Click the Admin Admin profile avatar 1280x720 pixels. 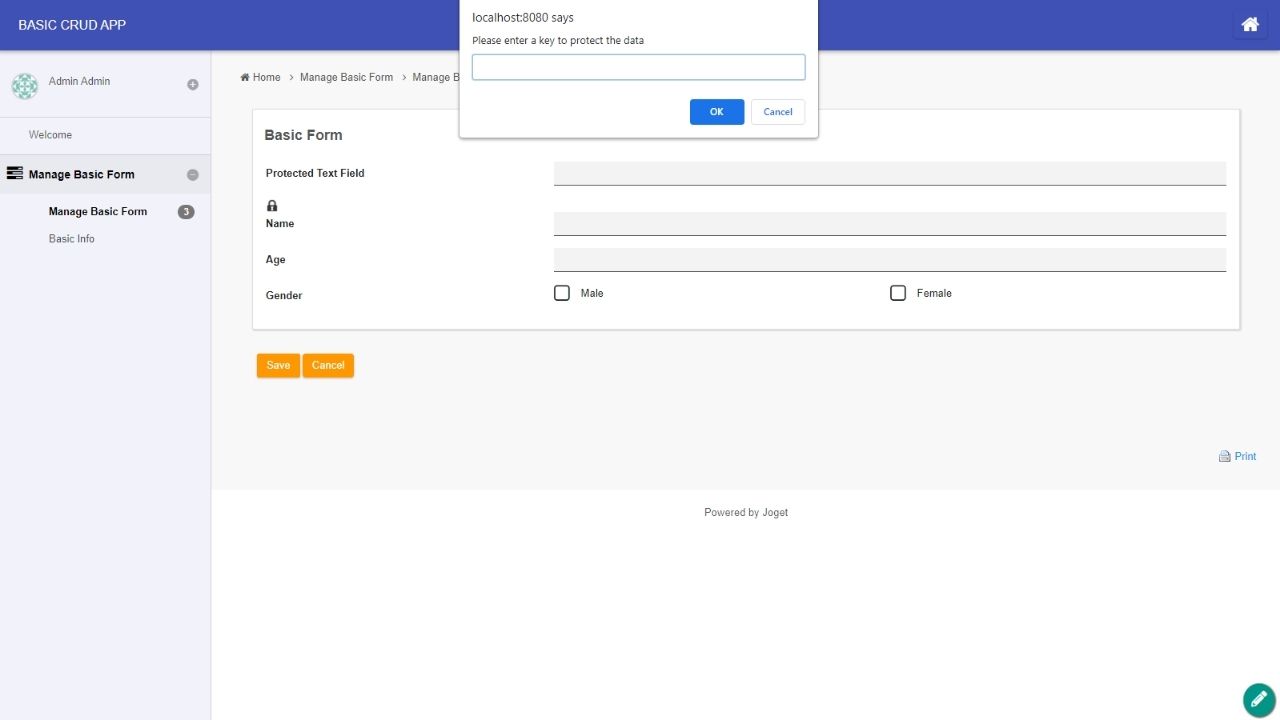(25, 86)
